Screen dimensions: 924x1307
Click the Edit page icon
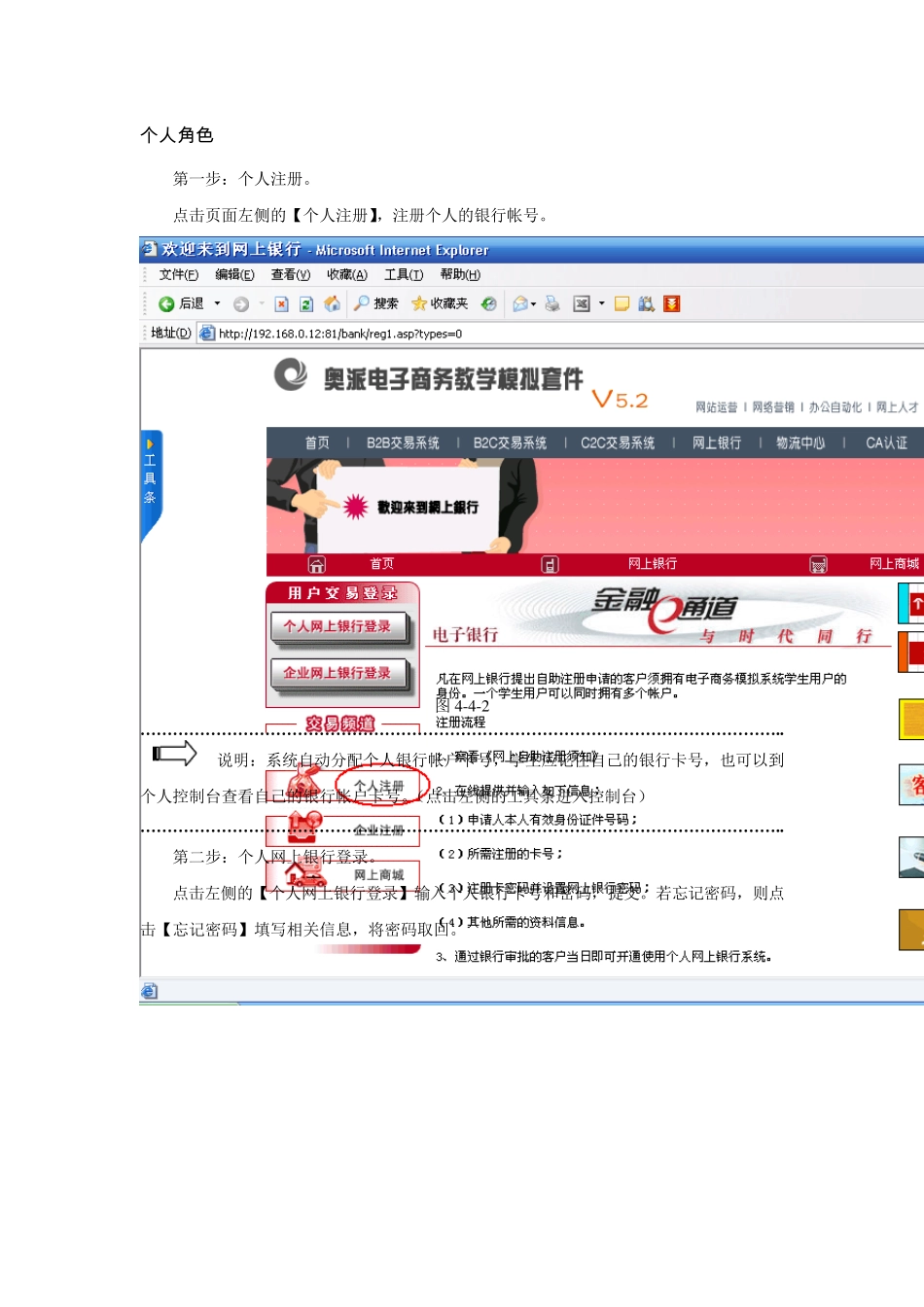coord(582,304)
